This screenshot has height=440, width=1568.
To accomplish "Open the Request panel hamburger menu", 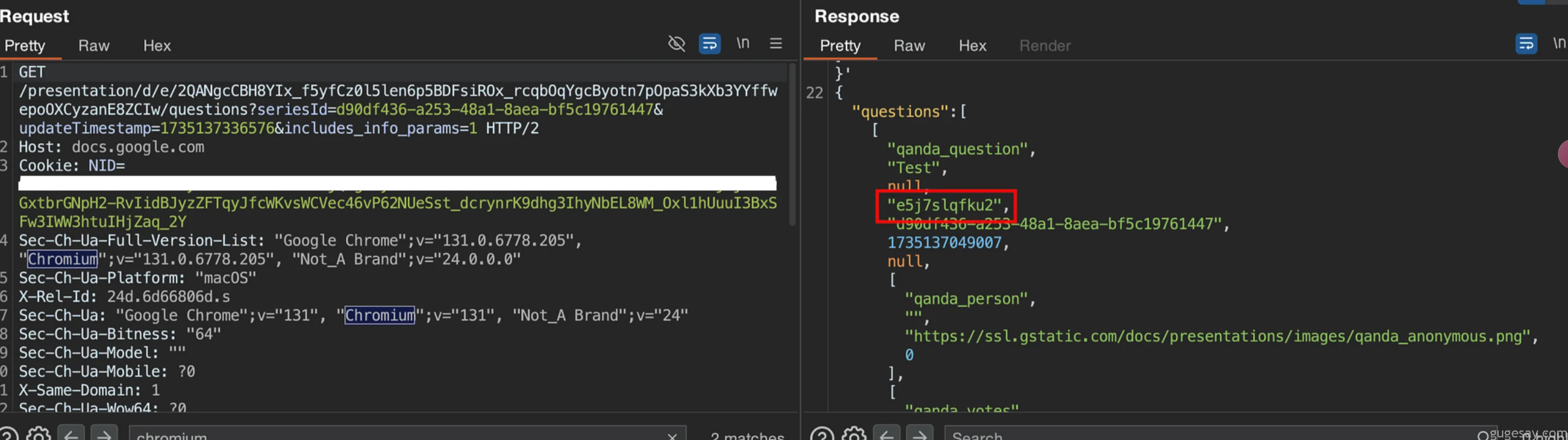I will point(776,44).
